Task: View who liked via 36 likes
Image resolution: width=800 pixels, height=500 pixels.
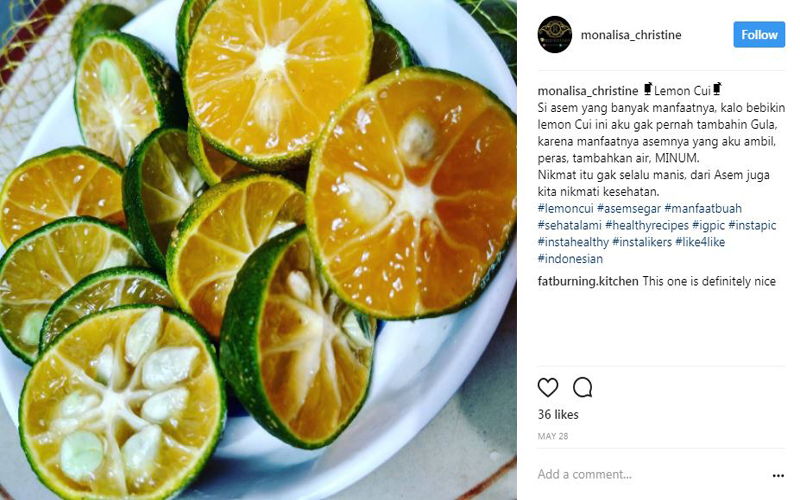Action: tap(558, 414)
